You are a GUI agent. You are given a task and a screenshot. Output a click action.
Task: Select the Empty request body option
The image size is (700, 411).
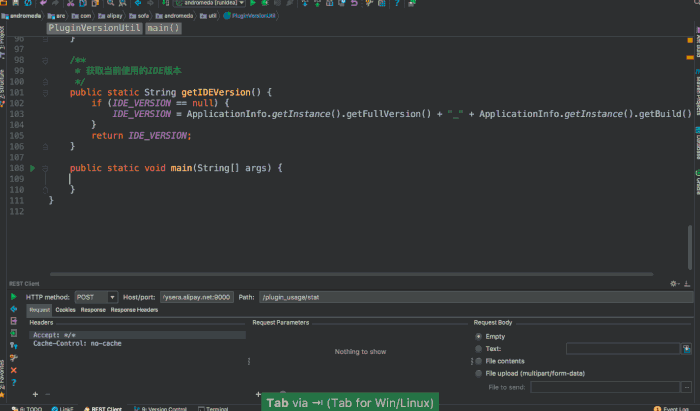pos(478,336)
